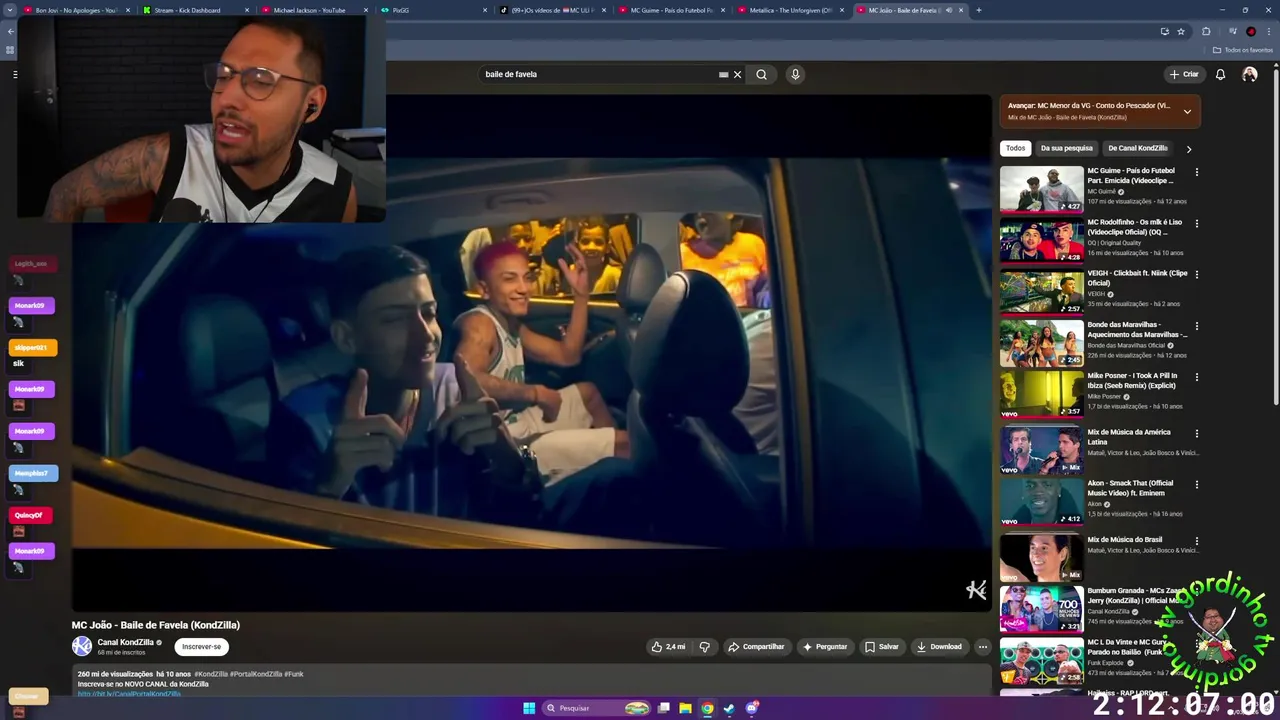Like the video (2,4 mi)
Image resolution: width=1280 pixels, height=720 pixels.
point(668,647)
